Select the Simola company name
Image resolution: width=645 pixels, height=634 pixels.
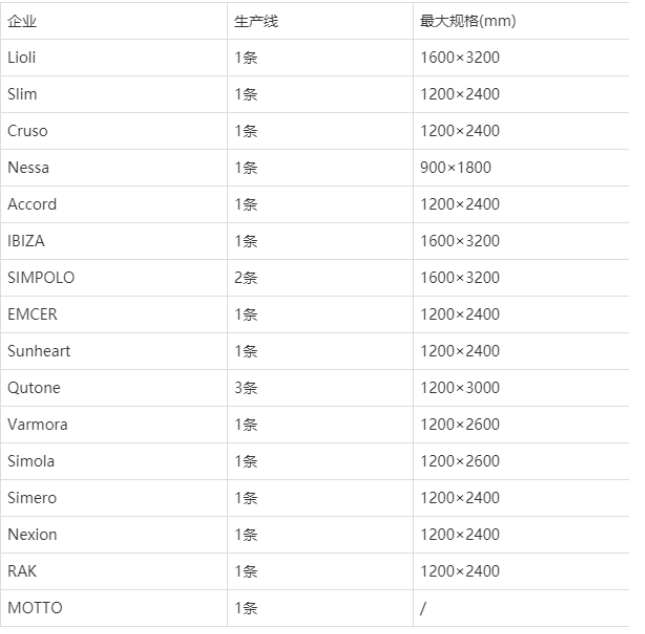[31, 461]
